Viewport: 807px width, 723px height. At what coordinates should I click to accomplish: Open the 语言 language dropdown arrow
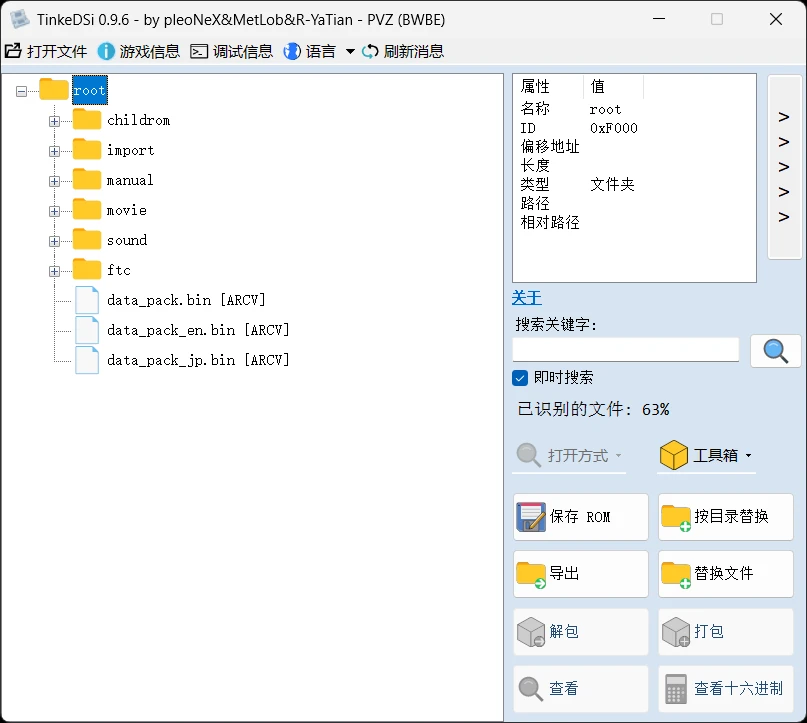(x=350, y=51)
